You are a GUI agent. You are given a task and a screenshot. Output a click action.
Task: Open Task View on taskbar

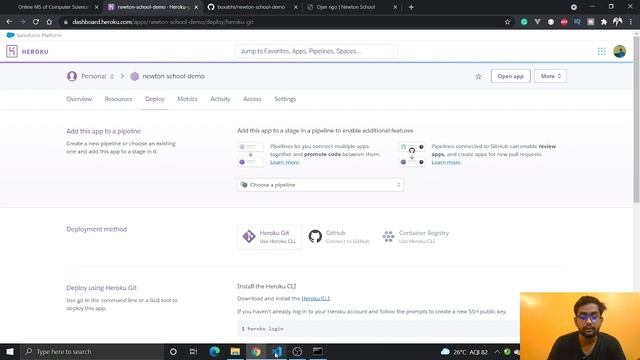coord(193,351)
